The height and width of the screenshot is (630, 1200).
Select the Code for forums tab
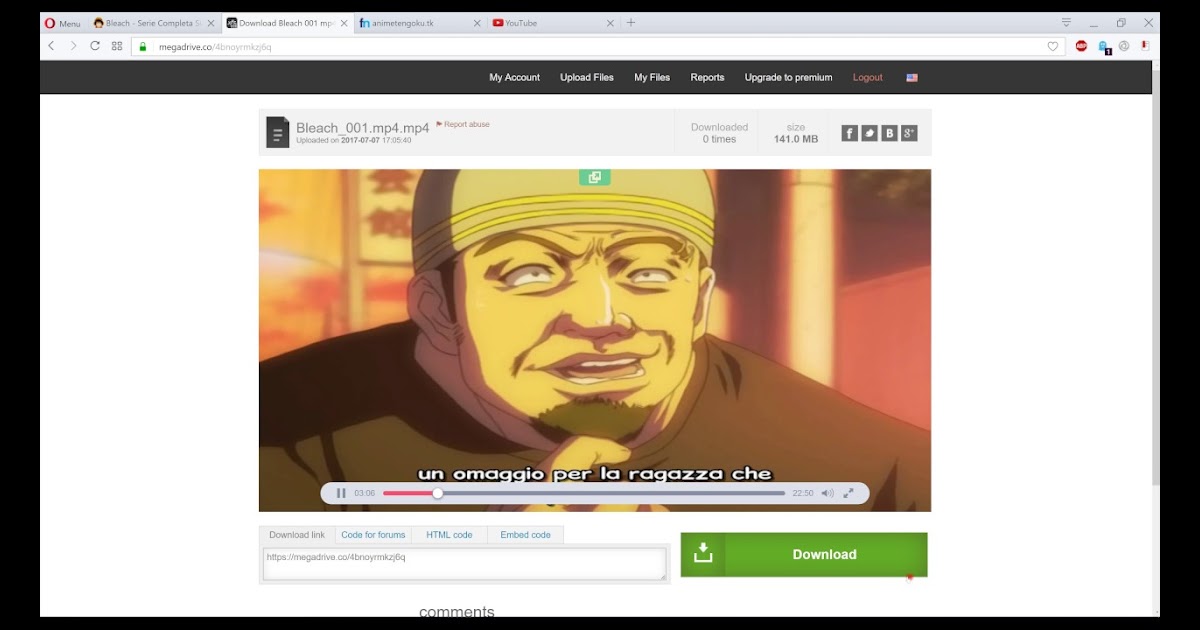373,535
